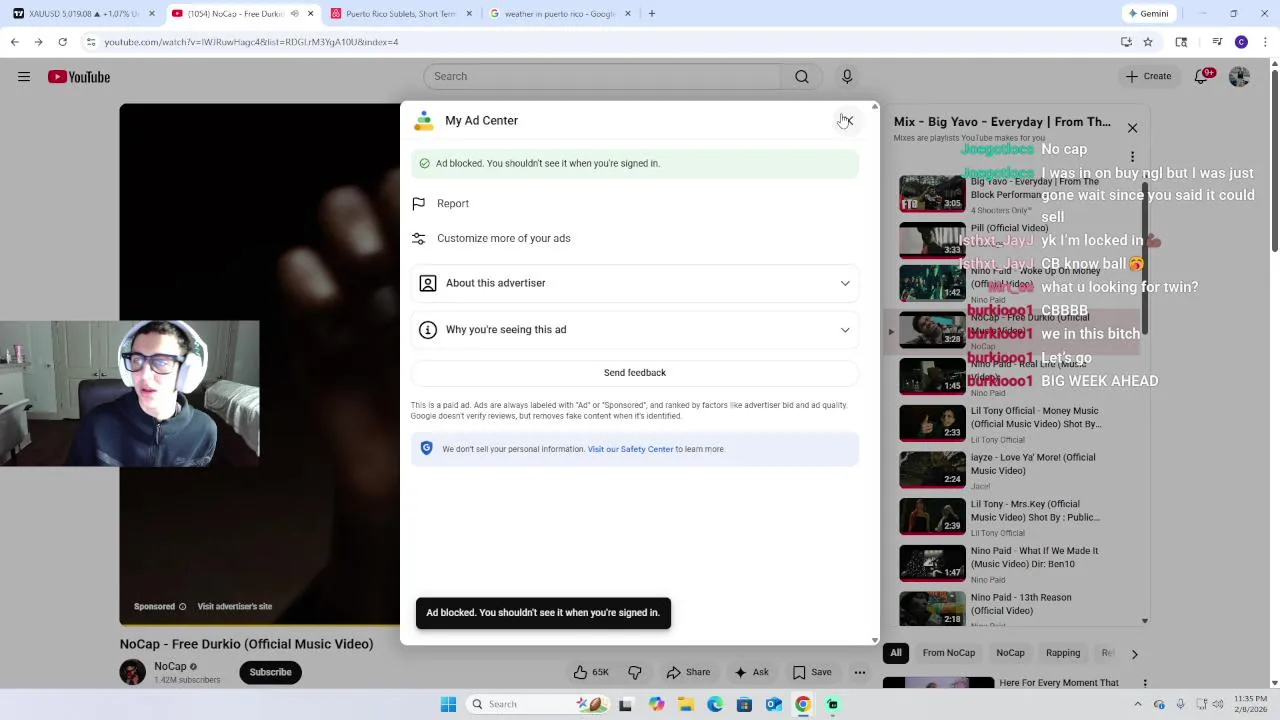Image resolution: width=1280 pixels, height=720 pixels.
Task: Dislike the video
Action: click(x=635, y=673)
